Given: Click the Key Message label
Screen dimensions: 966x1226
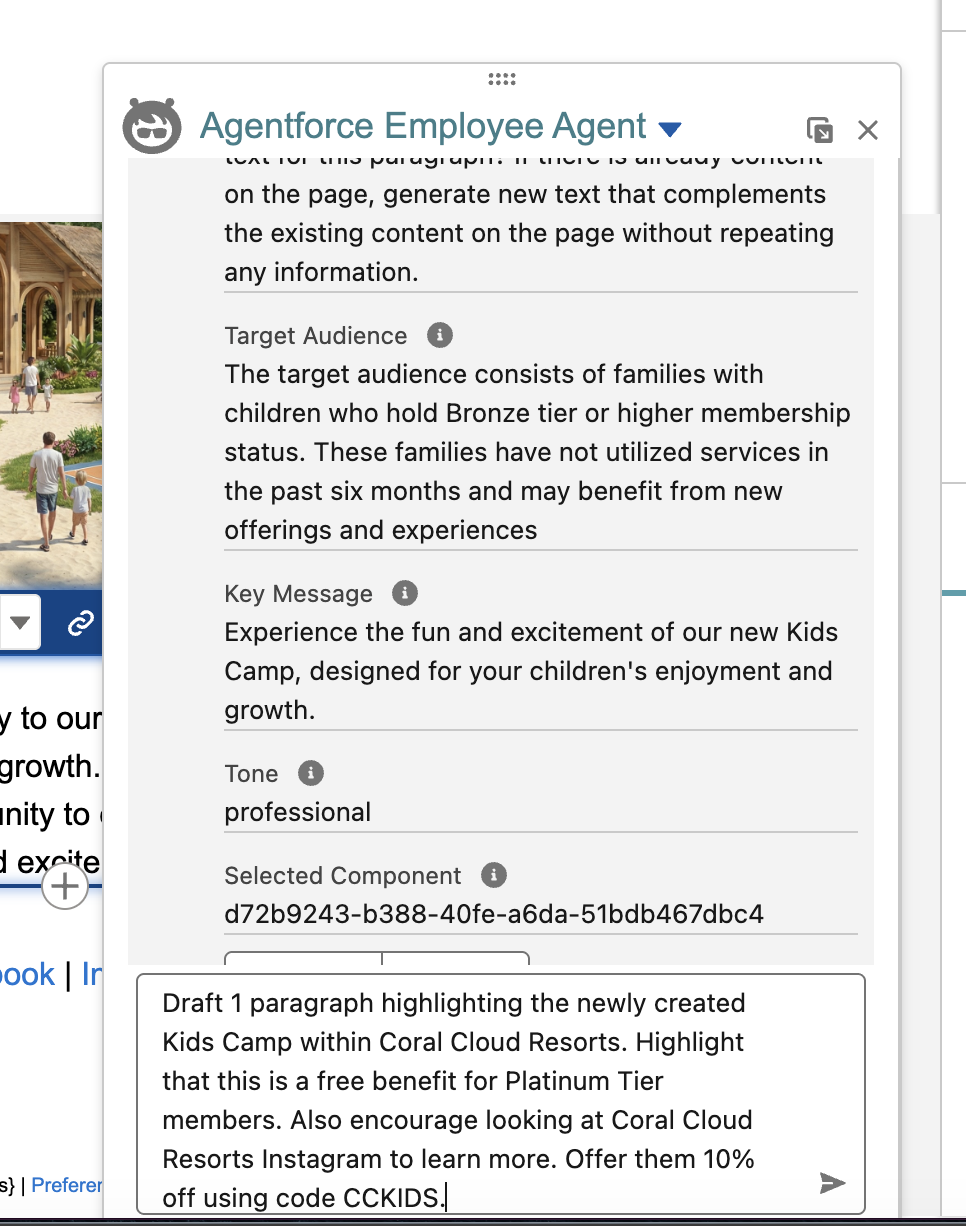Looking at the screenshot, I should click(299, 594).
